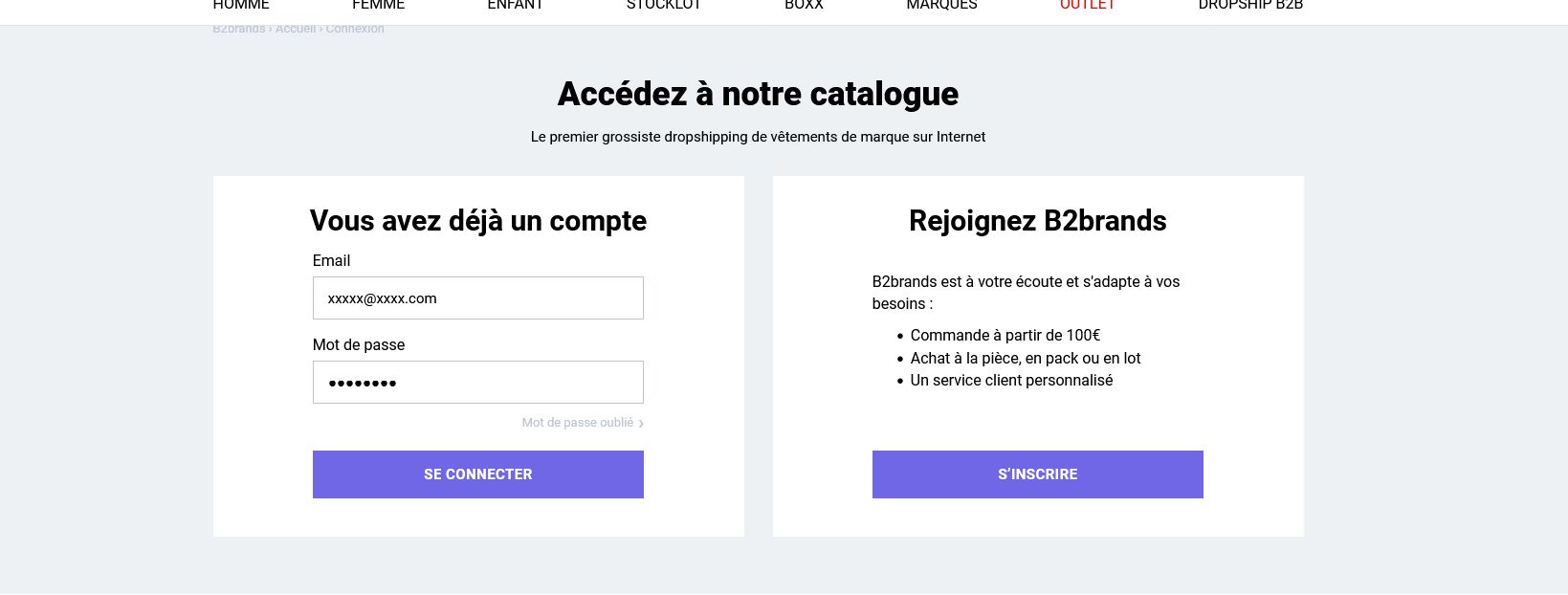
Task: Click into the Mot de passe field
Action: (x=477, y=383)
